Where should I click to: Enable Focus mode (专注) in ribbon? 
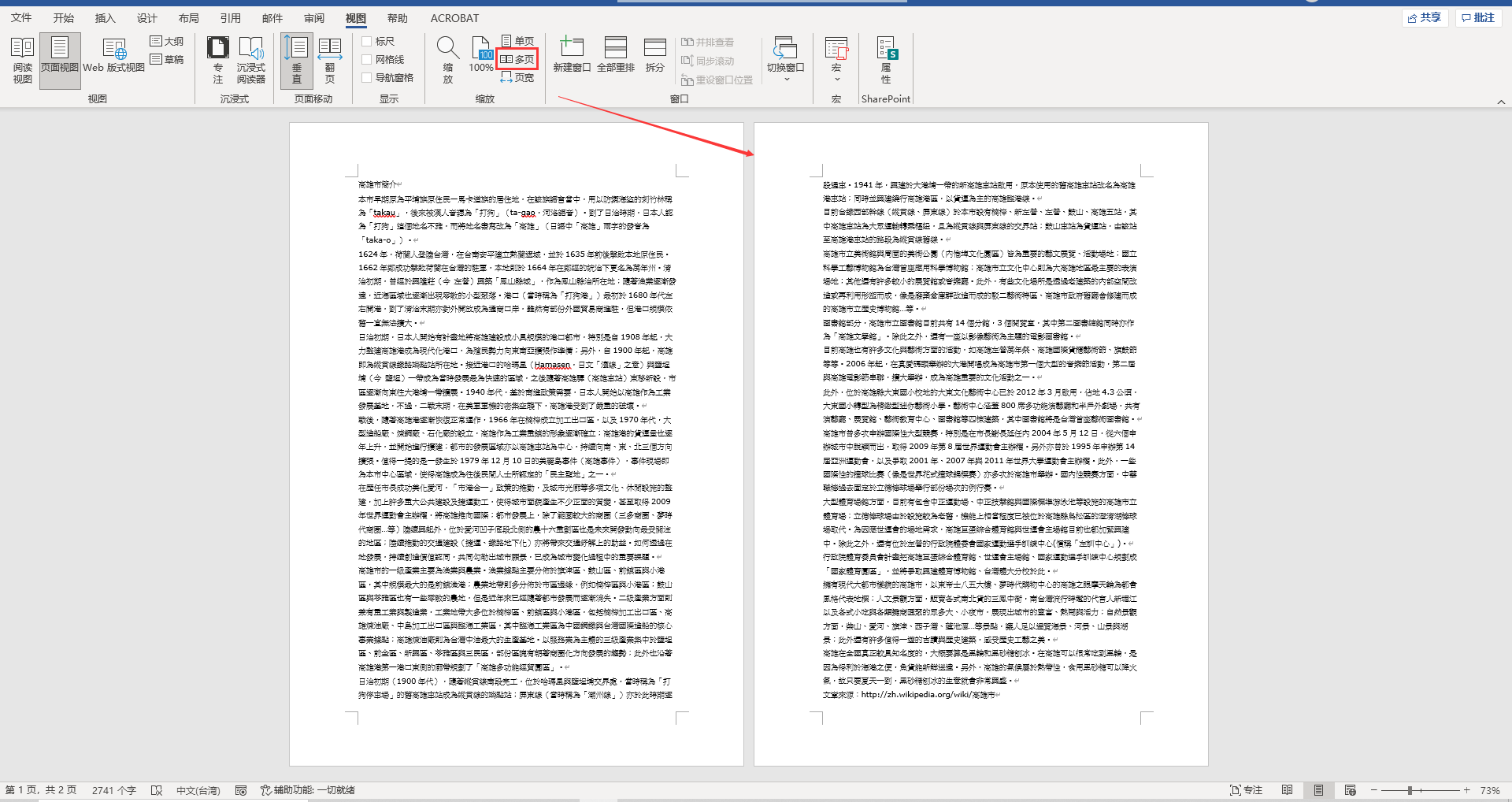tap(218, 61)
